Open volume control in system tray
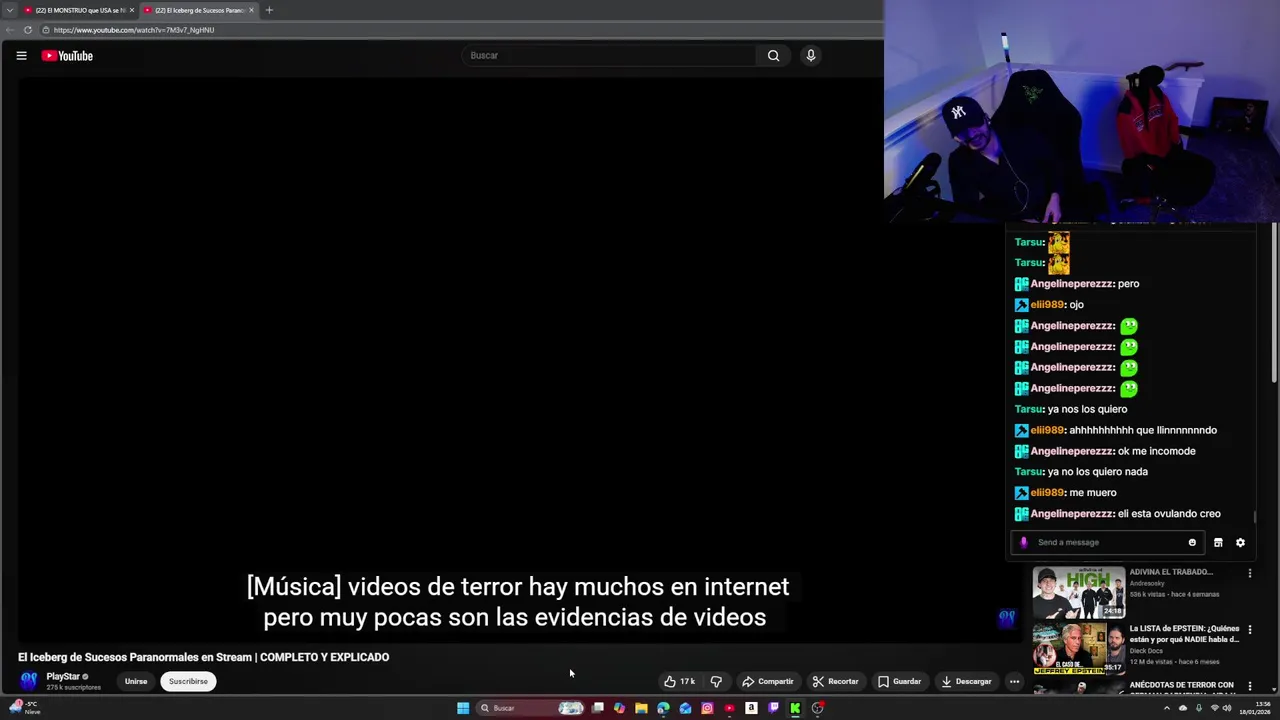 pos(1227,708)
